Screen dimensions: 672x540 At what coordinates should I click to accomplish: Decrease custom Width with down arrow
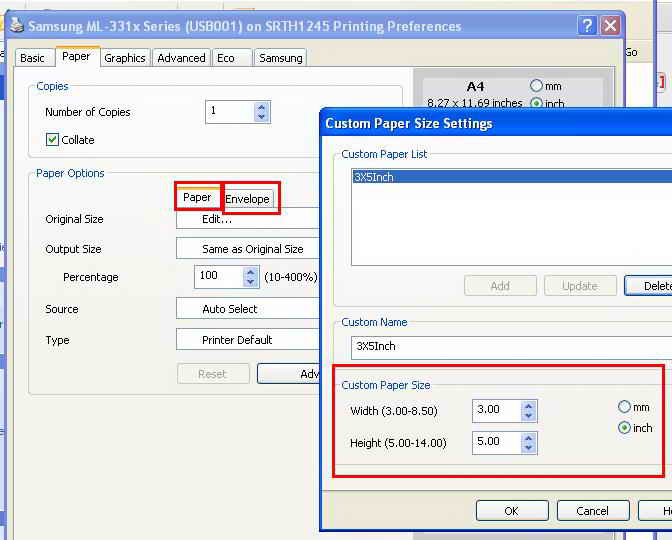(528, 416)
